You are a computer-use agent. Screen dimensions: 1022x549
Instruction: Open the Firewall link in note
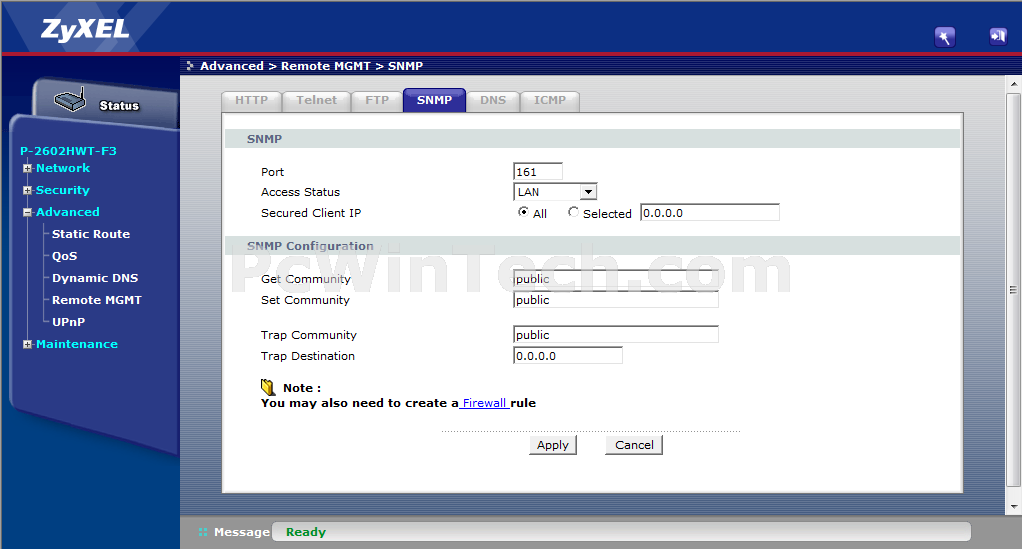[x=484, y=403]
